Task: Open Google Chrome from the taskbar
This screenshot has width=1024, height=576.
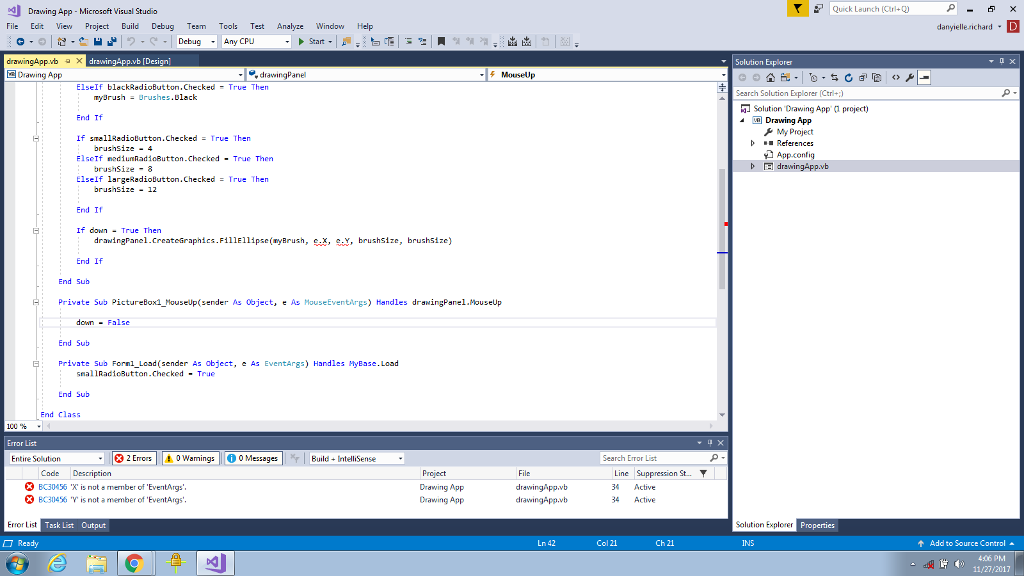Action: 133,564
